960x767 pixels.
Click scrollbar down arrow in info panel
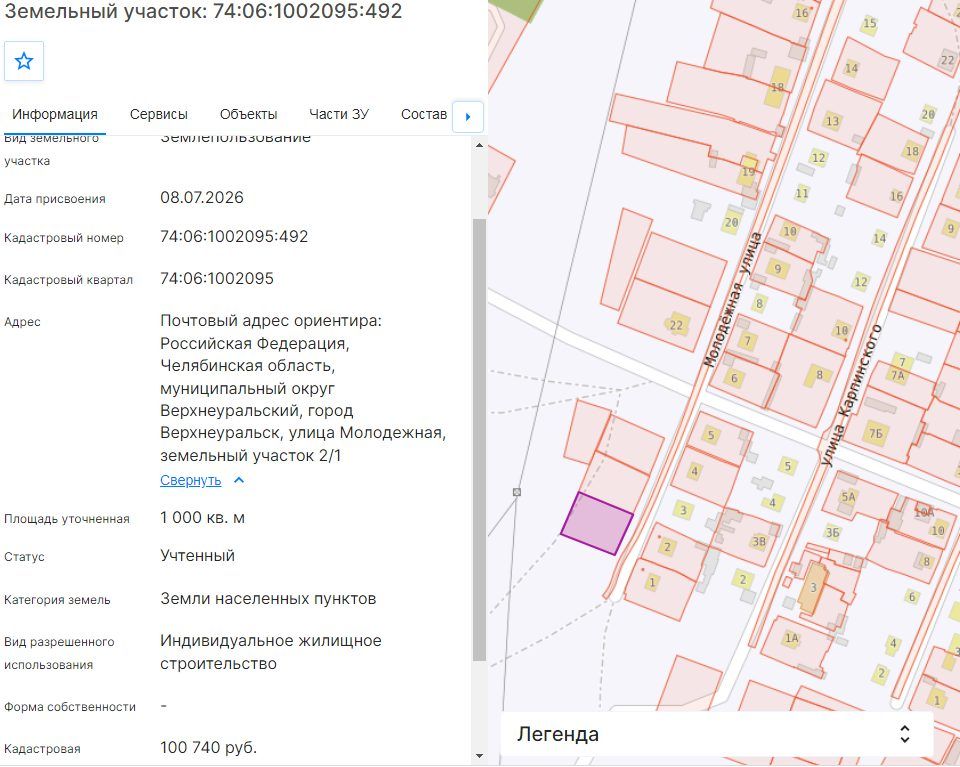479,757
